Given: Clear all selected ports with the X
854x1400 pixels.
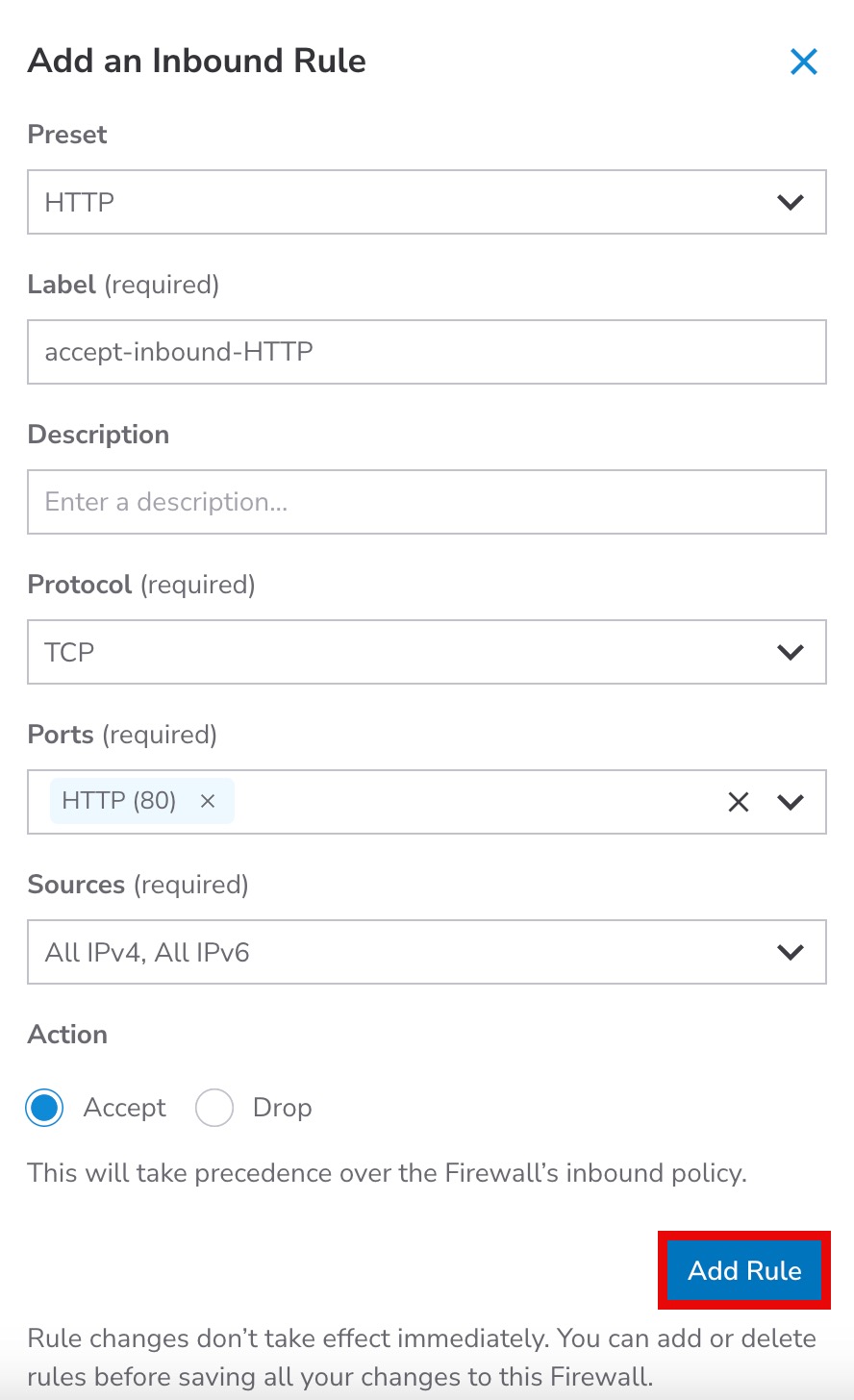Looking at the screenshot, I should [x=739, y=802].
